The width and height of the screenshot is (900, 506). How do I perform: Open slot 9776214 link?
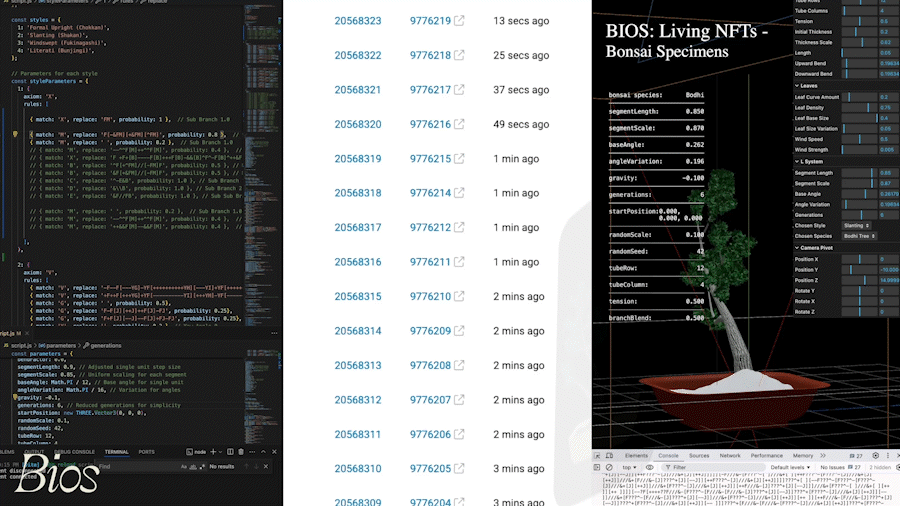coord(430,193)
